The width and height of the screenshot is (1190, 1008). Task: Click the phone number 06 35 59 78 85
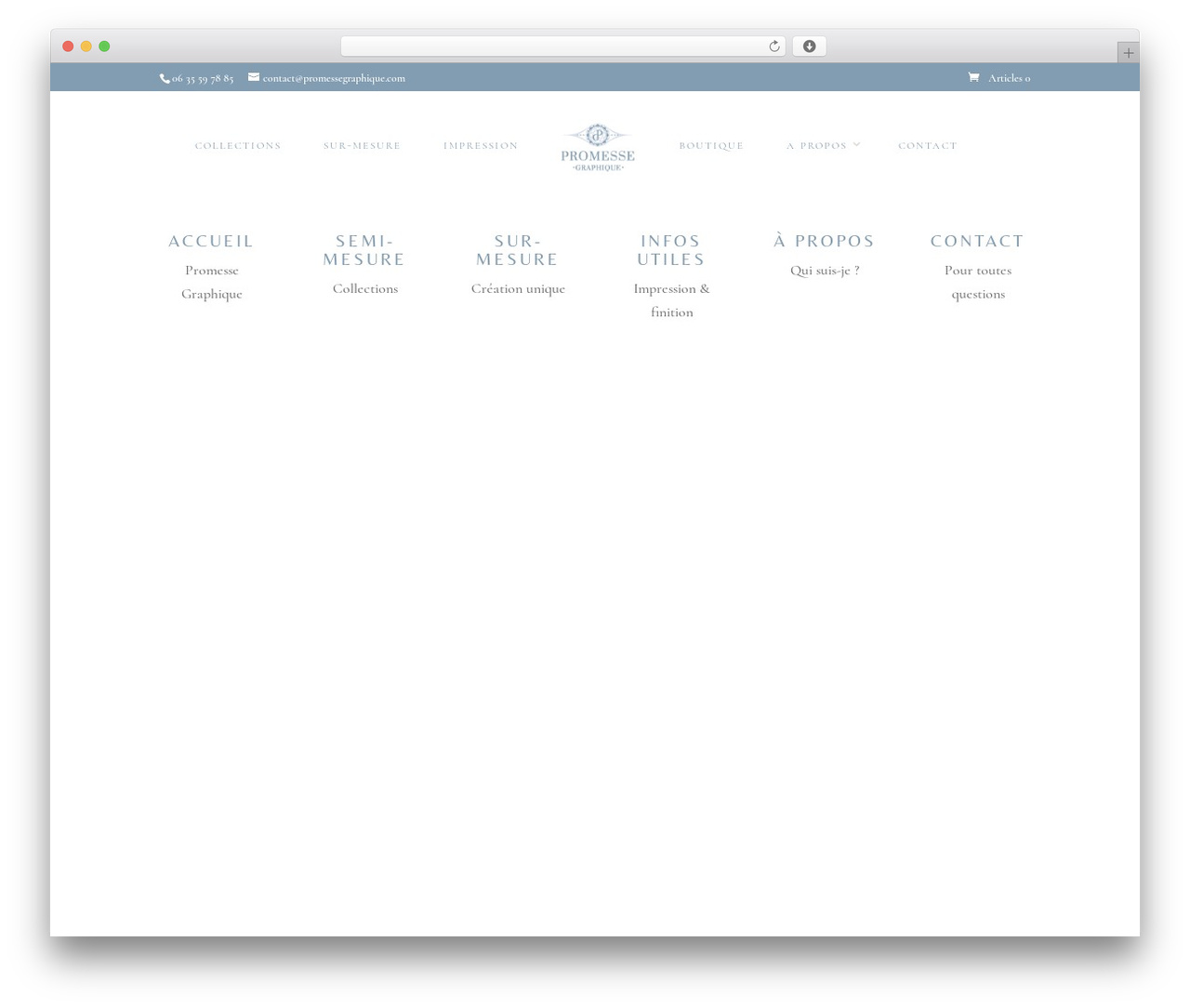tap(203, 78)
